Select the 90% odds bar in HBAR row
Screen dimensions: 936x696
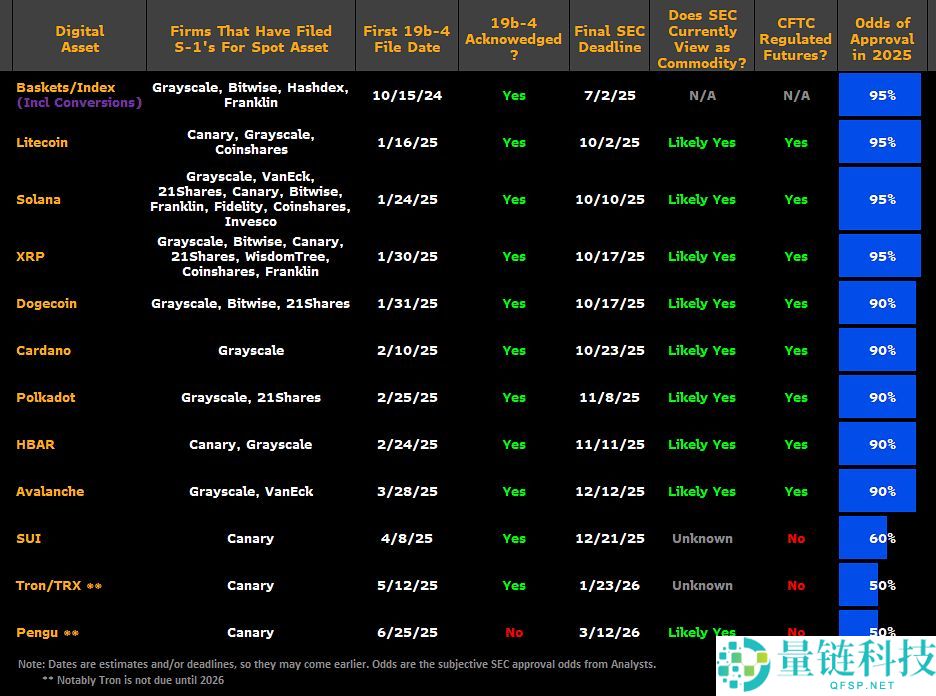[x=877, y=444]
